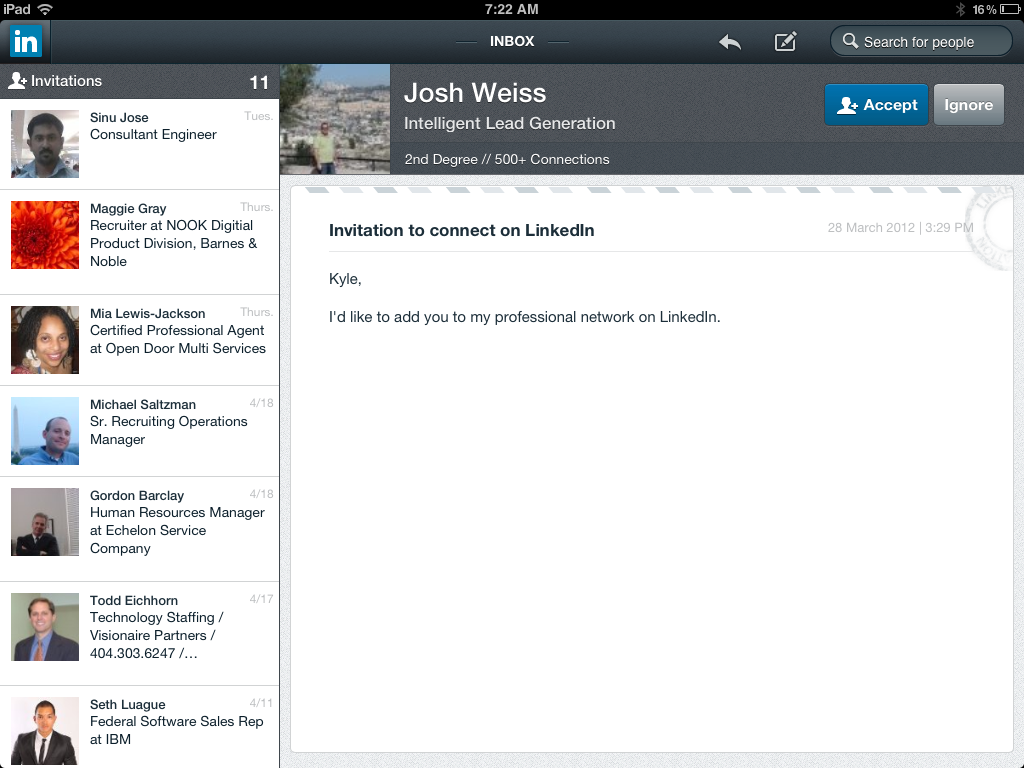Tap Mia Lewis-Jackson profile picture

pyautogui.click(x=45, y=340)
